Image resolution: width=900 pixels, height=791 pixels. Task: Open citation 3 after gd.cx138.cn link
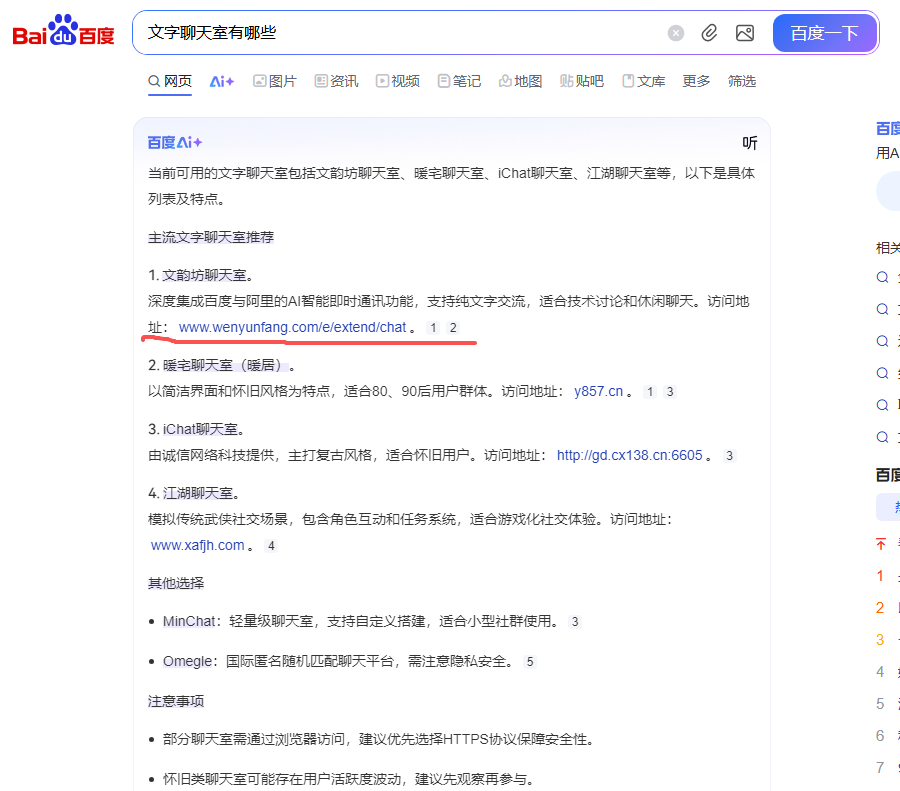point(730,456)
